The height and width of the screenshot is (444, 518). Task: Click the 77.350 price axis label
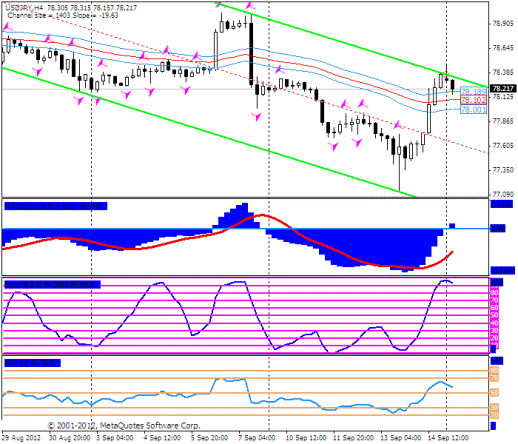[503, 170]
